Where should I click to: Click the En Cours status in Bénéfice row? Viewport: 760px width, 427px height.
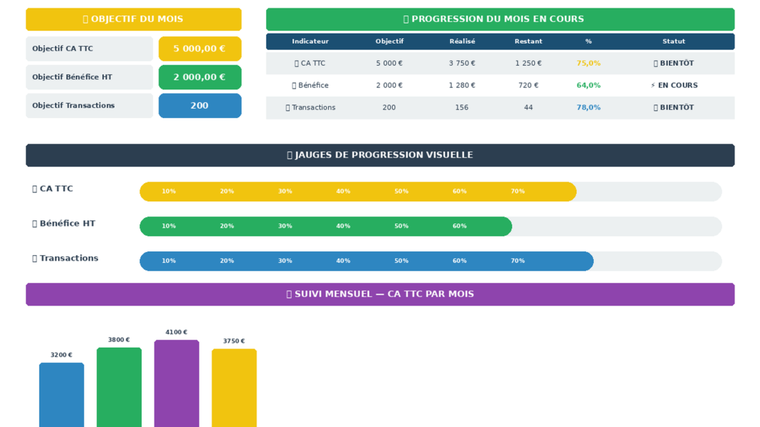[673, 86]
